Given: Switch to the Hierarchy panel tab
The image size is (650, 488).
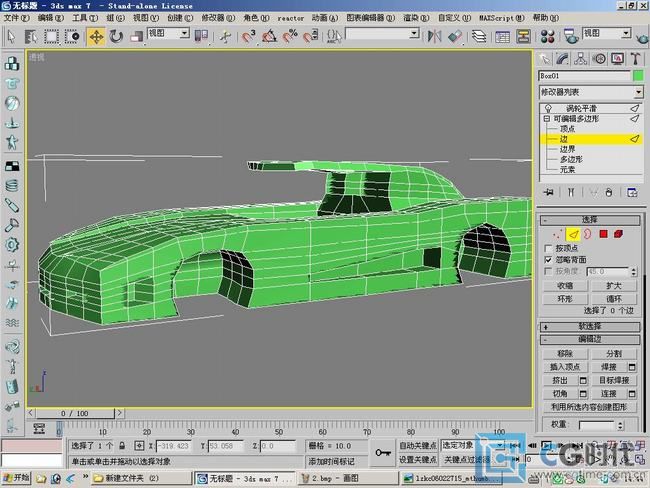Looking at the screenshot, I should (580, 59).
